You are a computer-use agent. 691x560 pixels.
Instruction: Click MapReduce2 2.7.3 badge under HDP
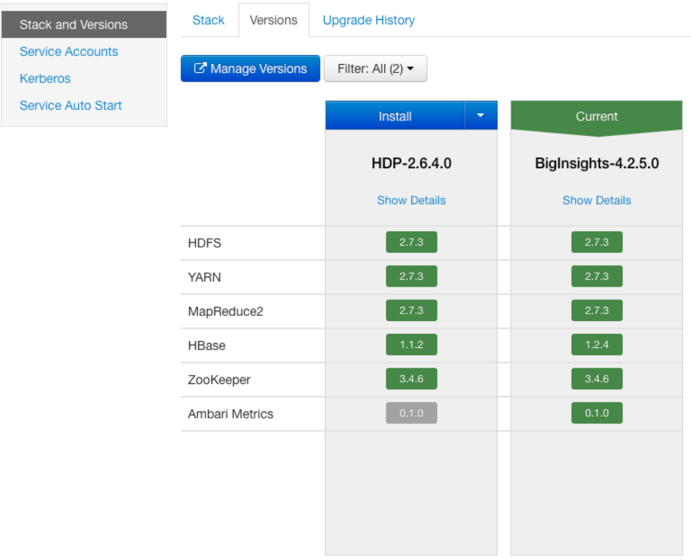(x=412, y=310)
